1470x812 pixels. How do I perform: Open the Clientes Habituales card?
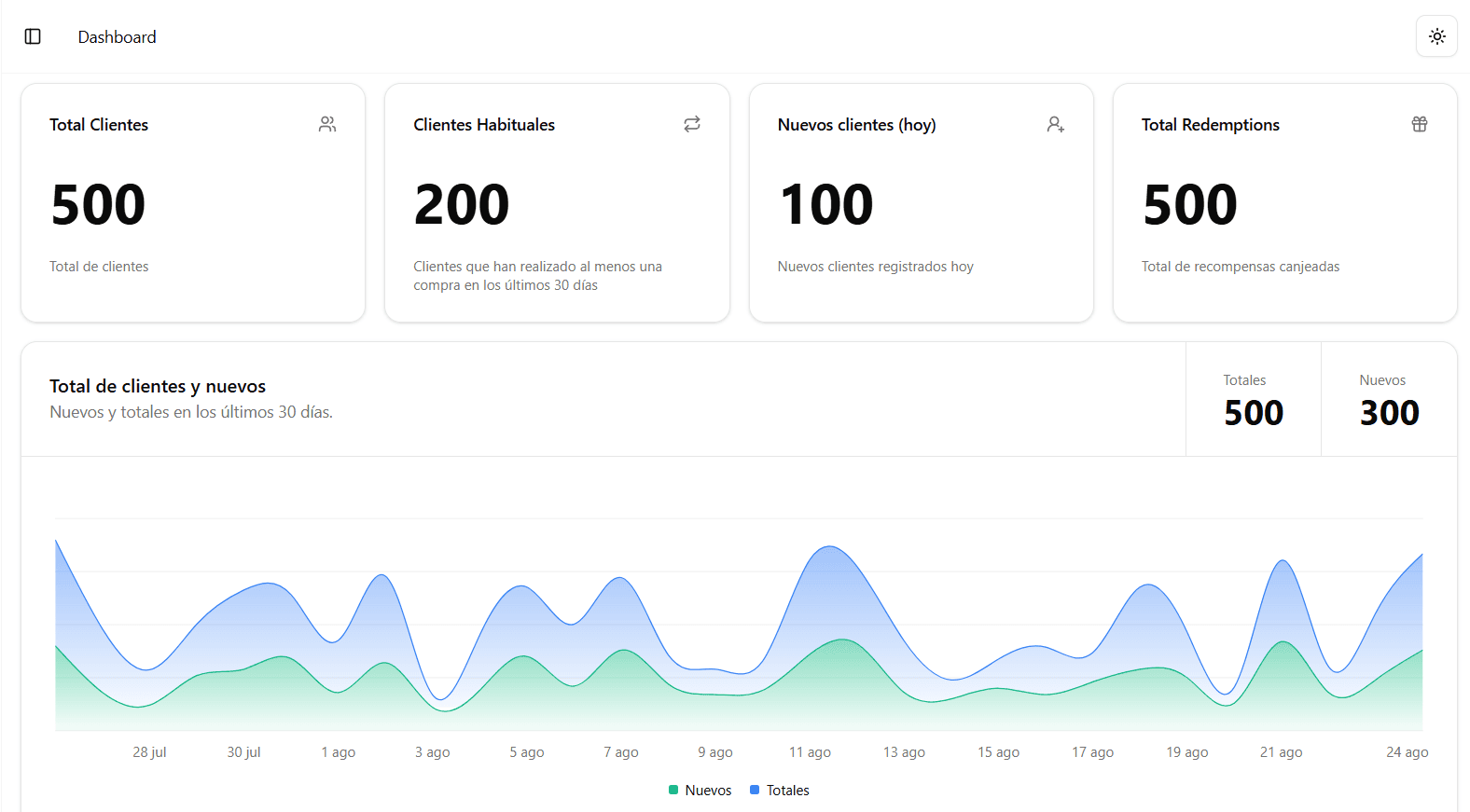point(557,203)
